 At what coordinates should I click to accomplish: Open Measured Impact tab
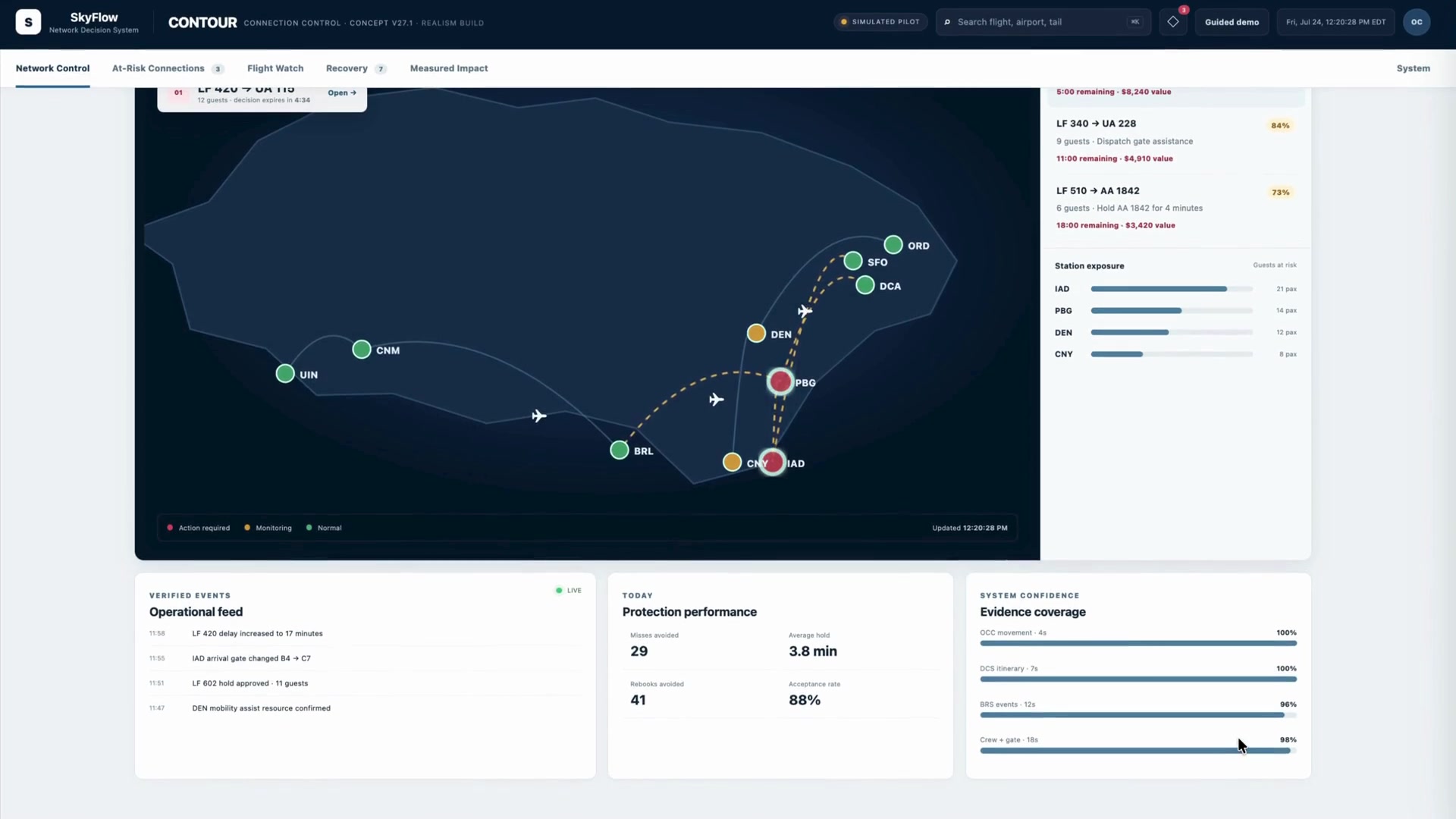[449, 68]
